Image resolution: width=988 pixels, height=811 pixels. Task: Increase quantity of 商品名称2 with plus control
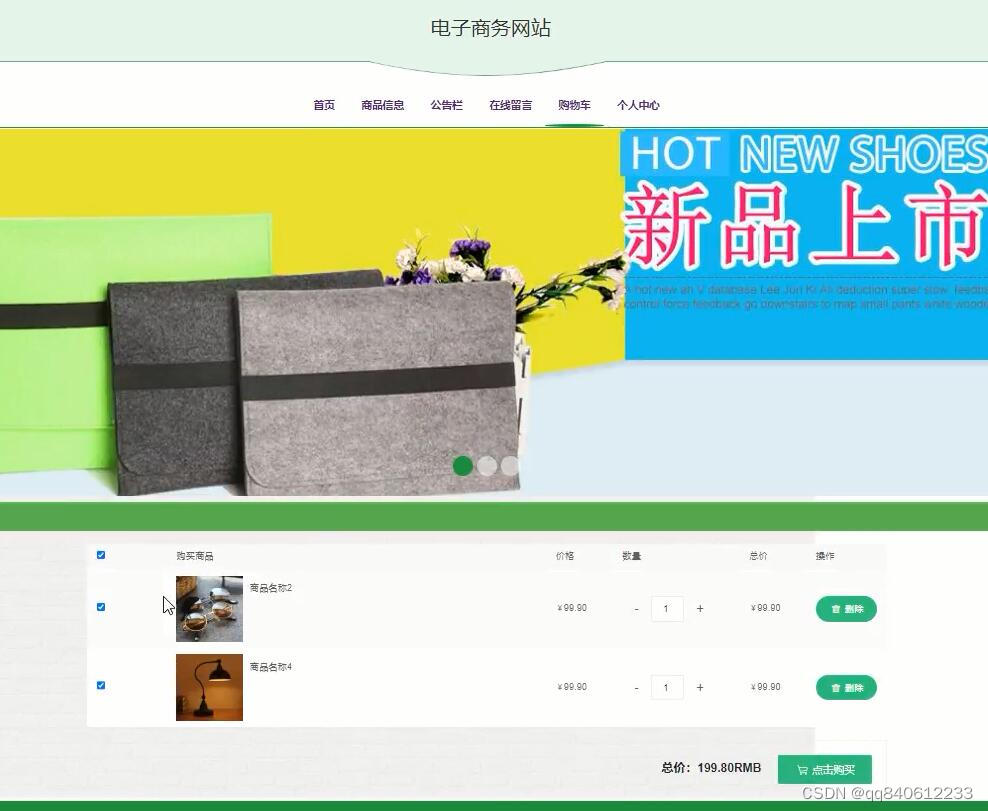click(x=700, y=608)
